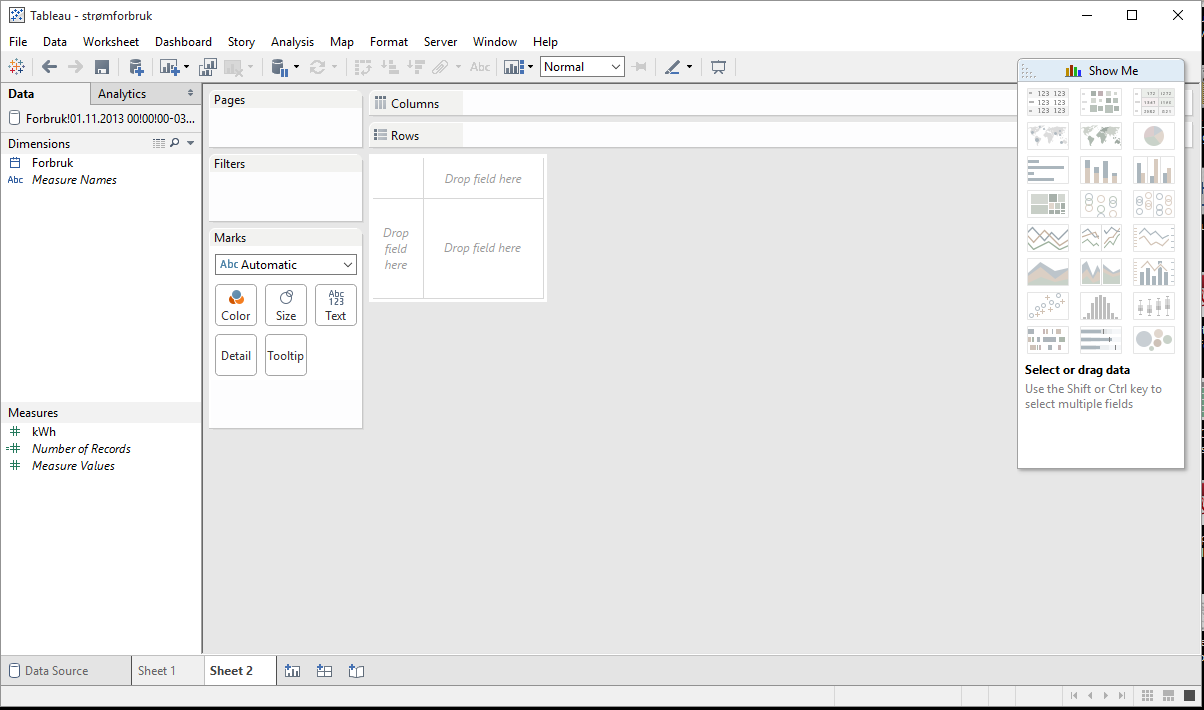Choose pie chart in Show Me
Viewport: 1204px width, 710px height.
coord(1154,136)
